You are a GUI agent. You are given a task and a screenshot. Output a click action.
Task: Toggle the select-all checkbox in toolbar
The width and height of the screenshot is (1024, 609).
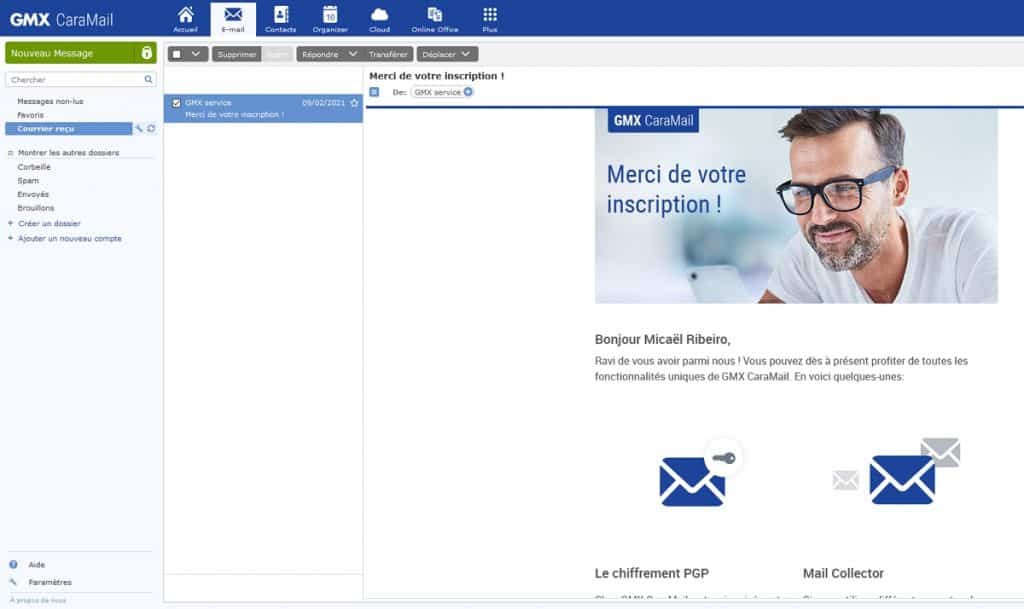(177, 54)
